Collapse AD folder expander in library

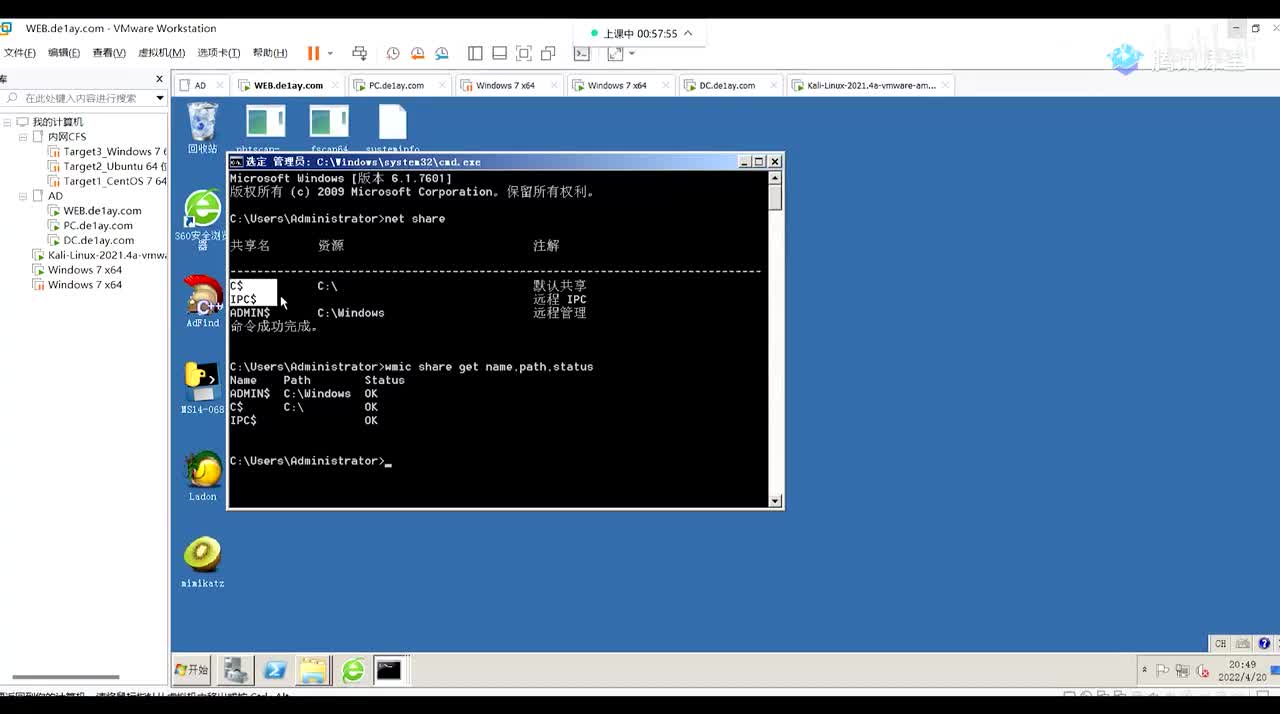pos(23,196)
